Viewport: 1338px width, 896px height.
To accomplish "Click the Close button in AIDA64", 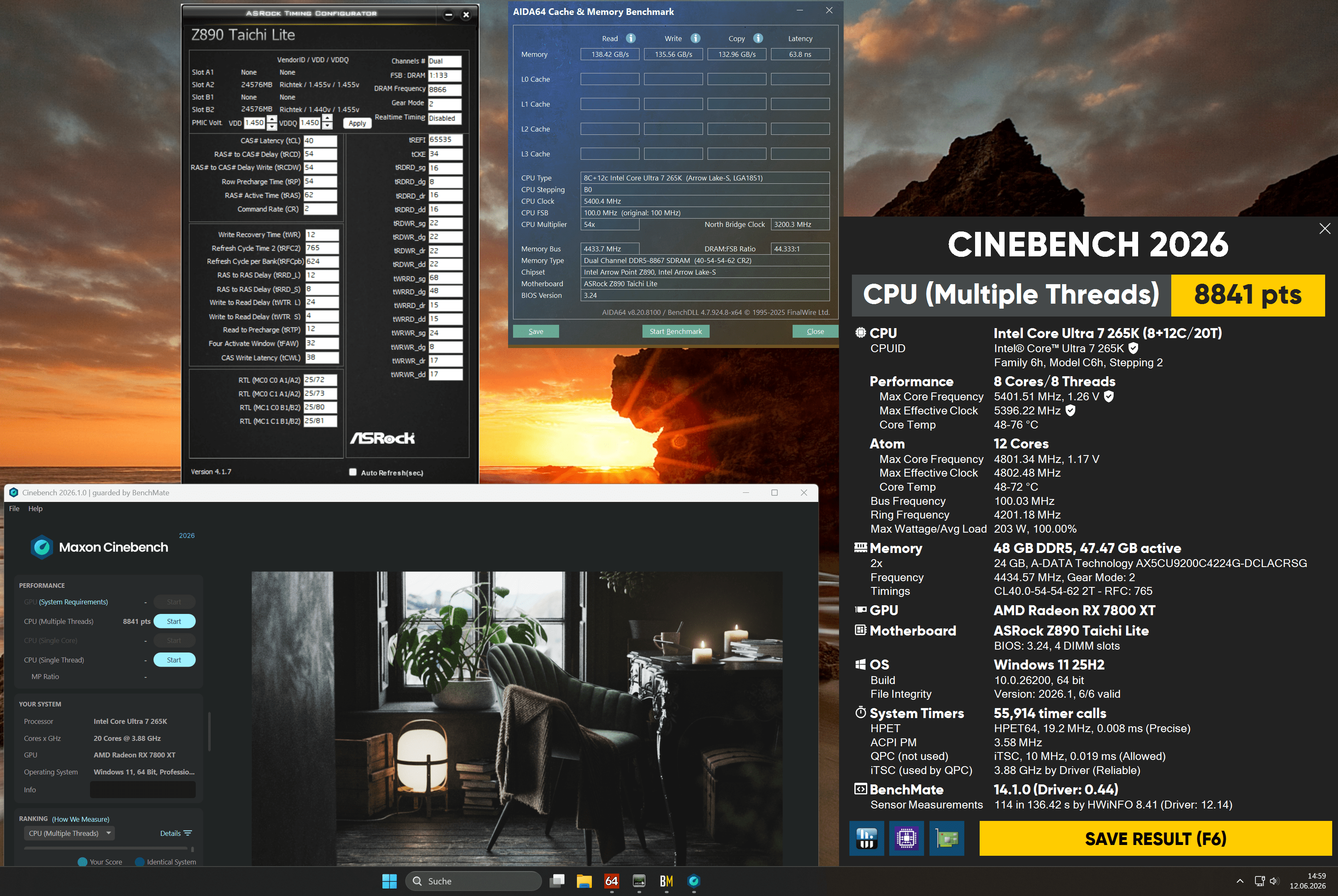I will (x=815, y=331).
